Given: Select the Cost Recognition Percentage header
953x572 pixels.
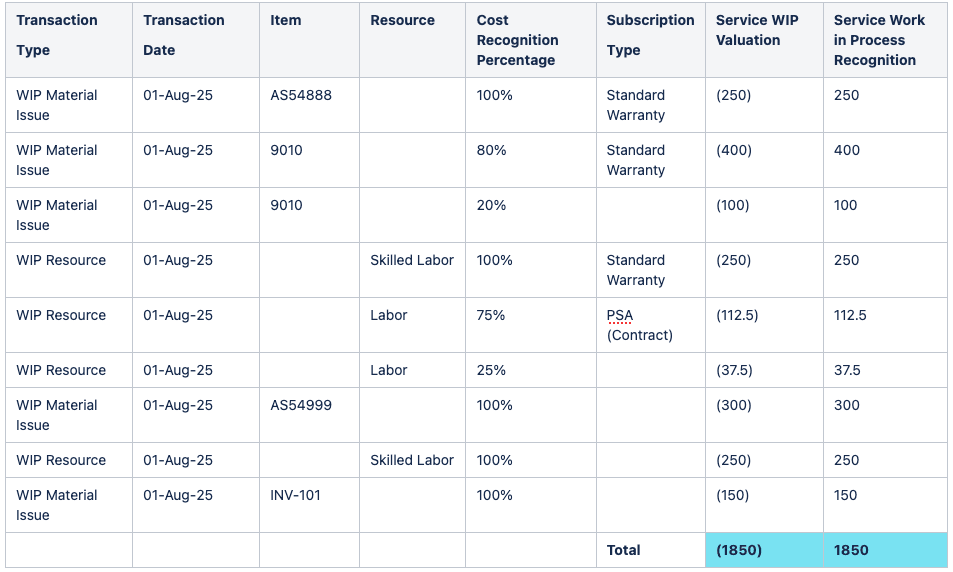Looking at the screenshot, I should 531,40.
